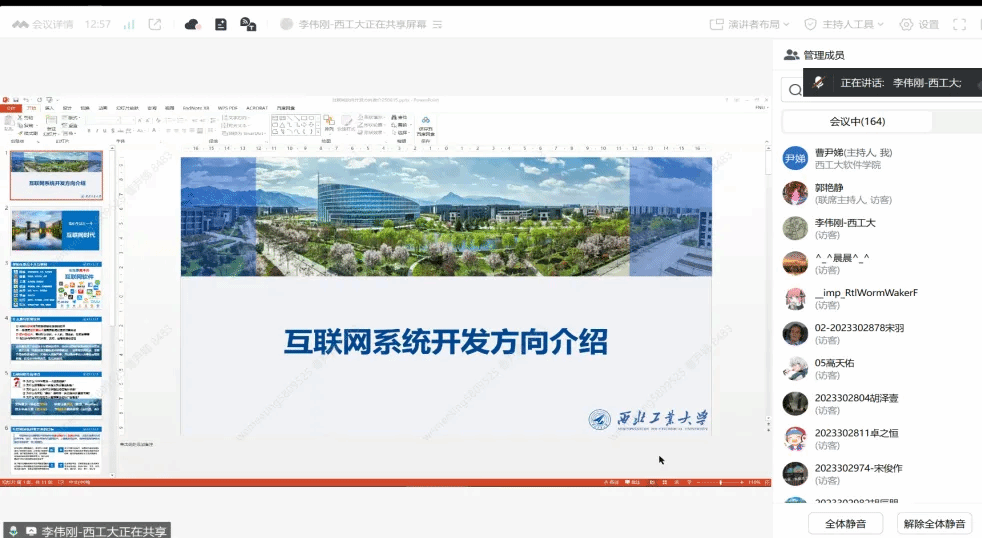Open the cloud recording icon
982x538 pixels.
[x=193, y=24]
